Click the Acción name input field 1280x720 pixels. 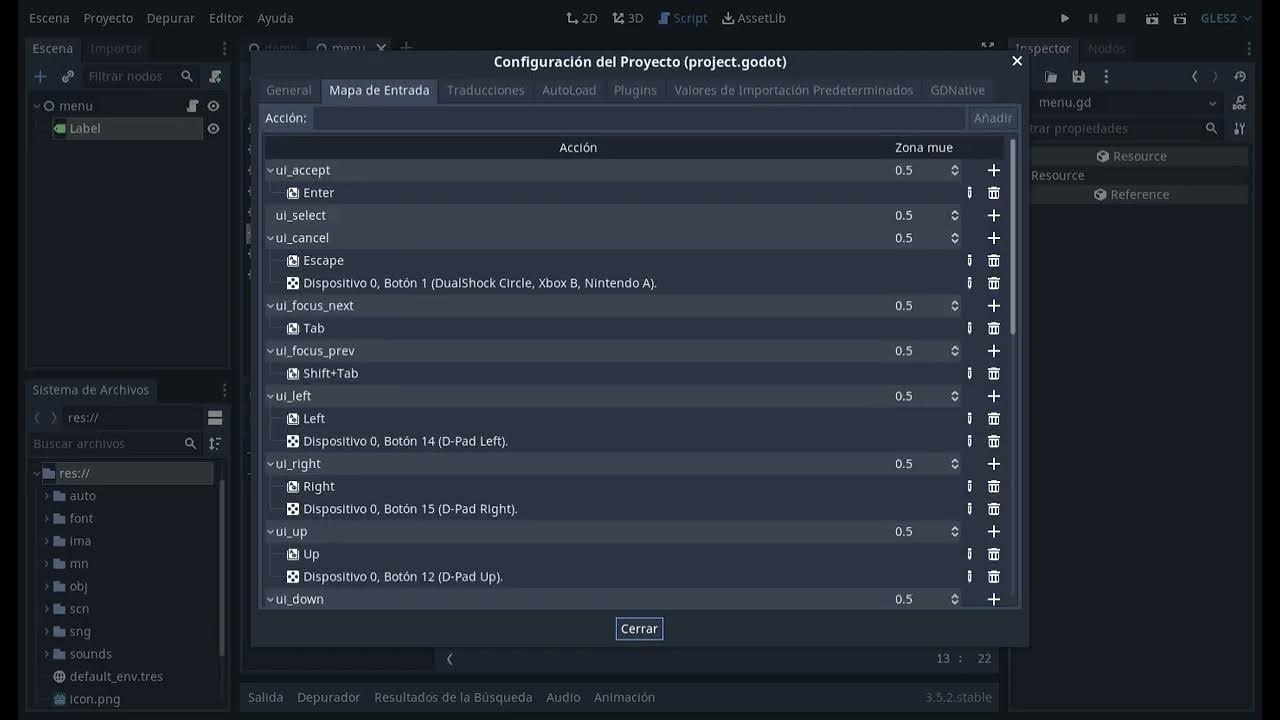[640, 118]
